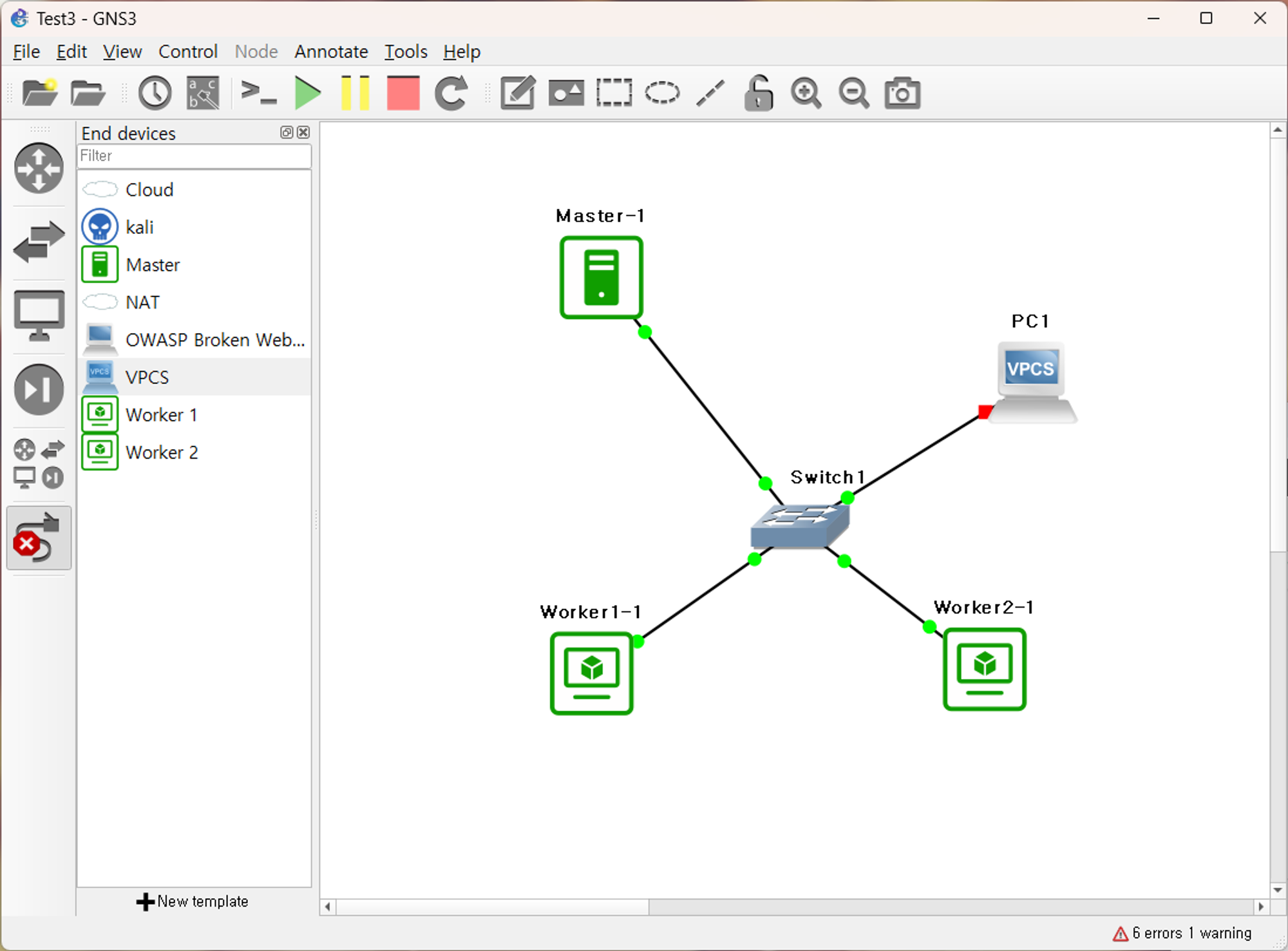Toggle the lock items padlock icon
The image size is (1288, 951).
click(758, 93)
